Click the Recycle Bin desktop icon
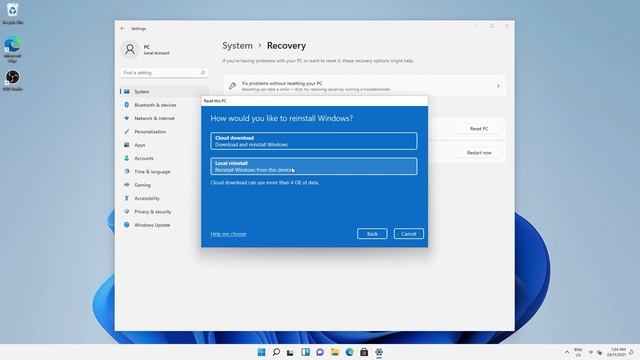The image size is (640, 360). (12, 13)
